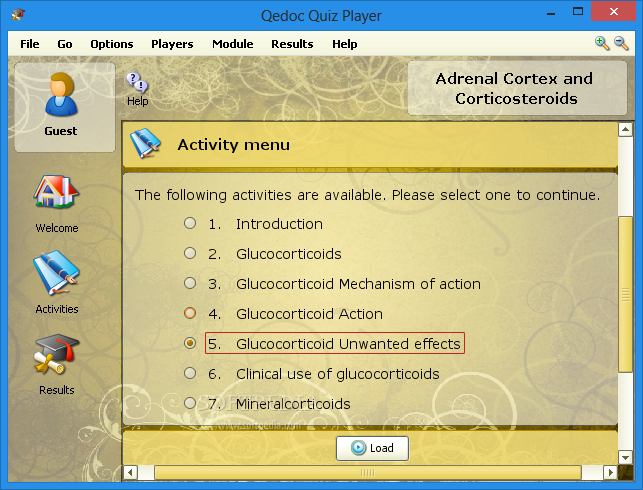Viewport: 643px width, 490px height.
Task: Open the Results menu in menu bar
Action: (x=292, y=44)
